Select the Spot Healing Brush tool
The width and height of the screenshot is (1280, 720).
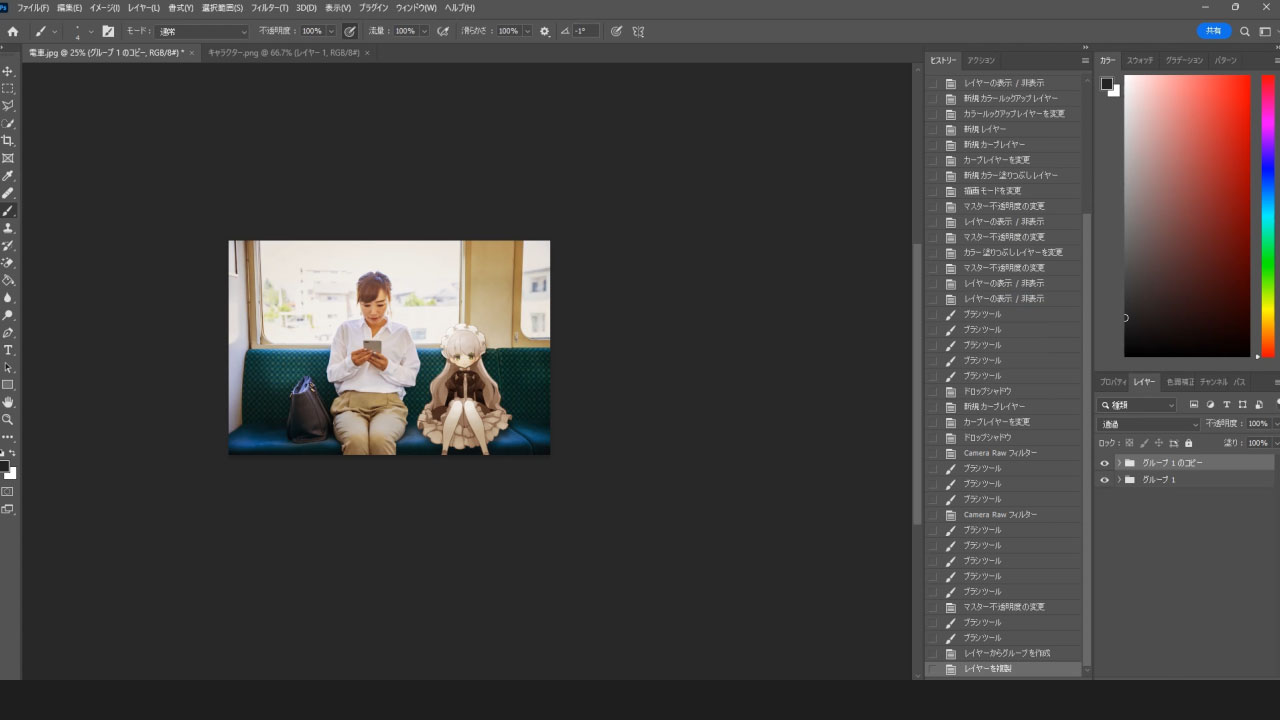[8, 193]
